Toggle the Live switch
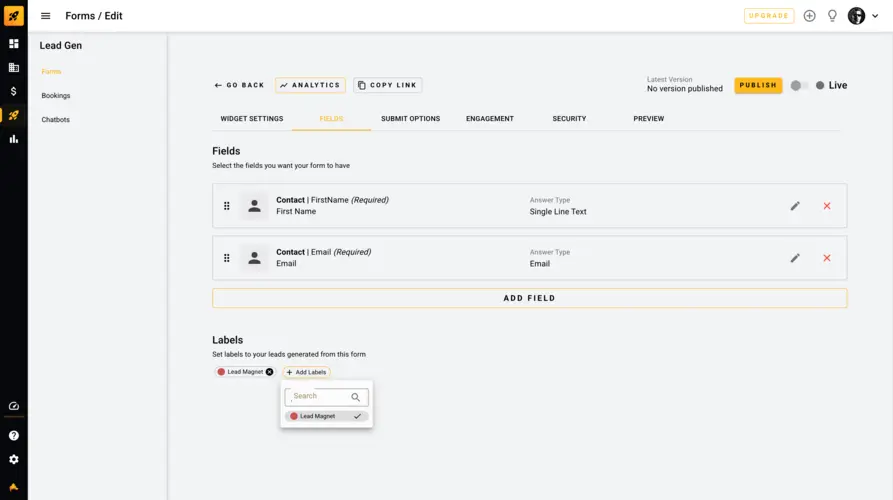This screenshot has width=893, height=500. pyautogui.click(x=798, y=85)
